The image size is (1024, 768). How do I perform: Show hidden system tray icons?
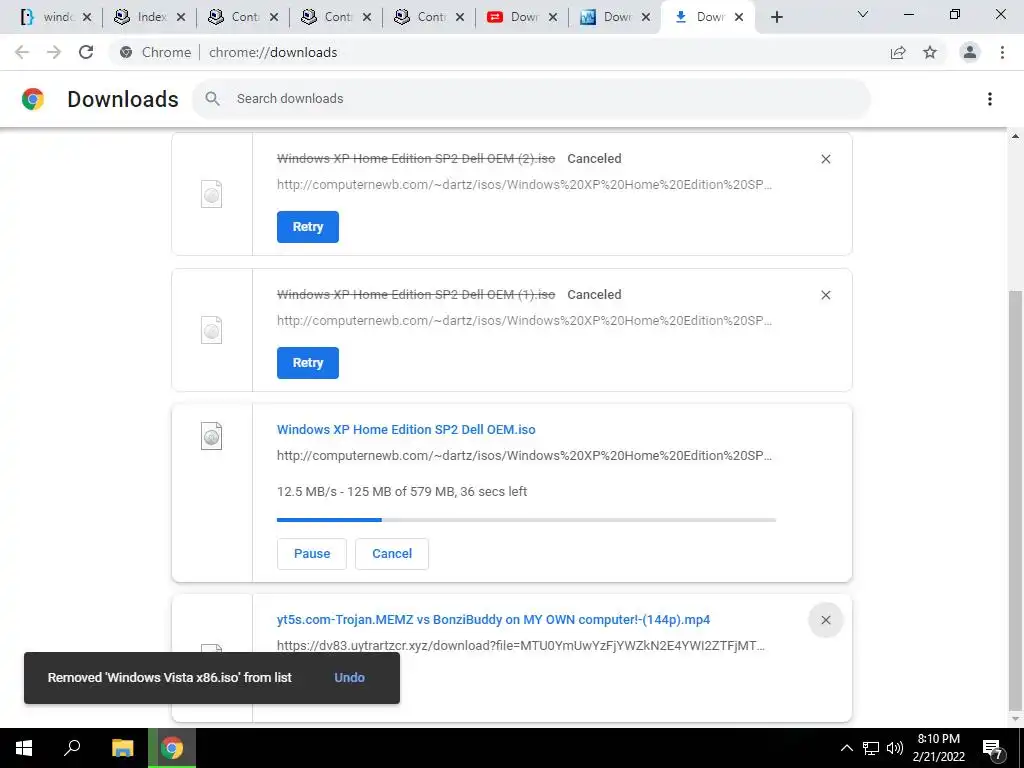click(846, 748)
